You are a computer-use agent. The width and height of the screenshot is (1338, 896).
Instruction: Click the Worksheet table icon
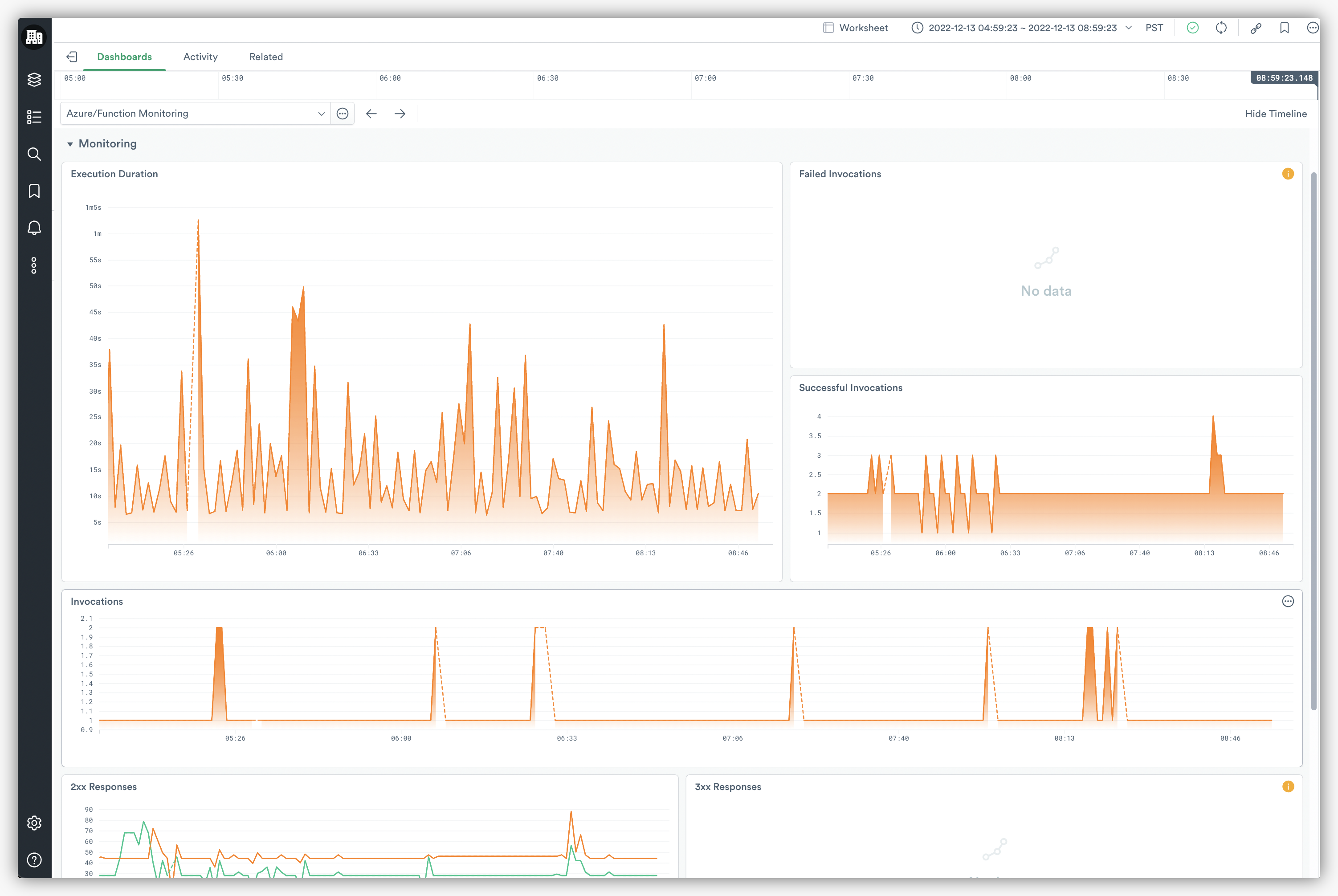point(828,28)
